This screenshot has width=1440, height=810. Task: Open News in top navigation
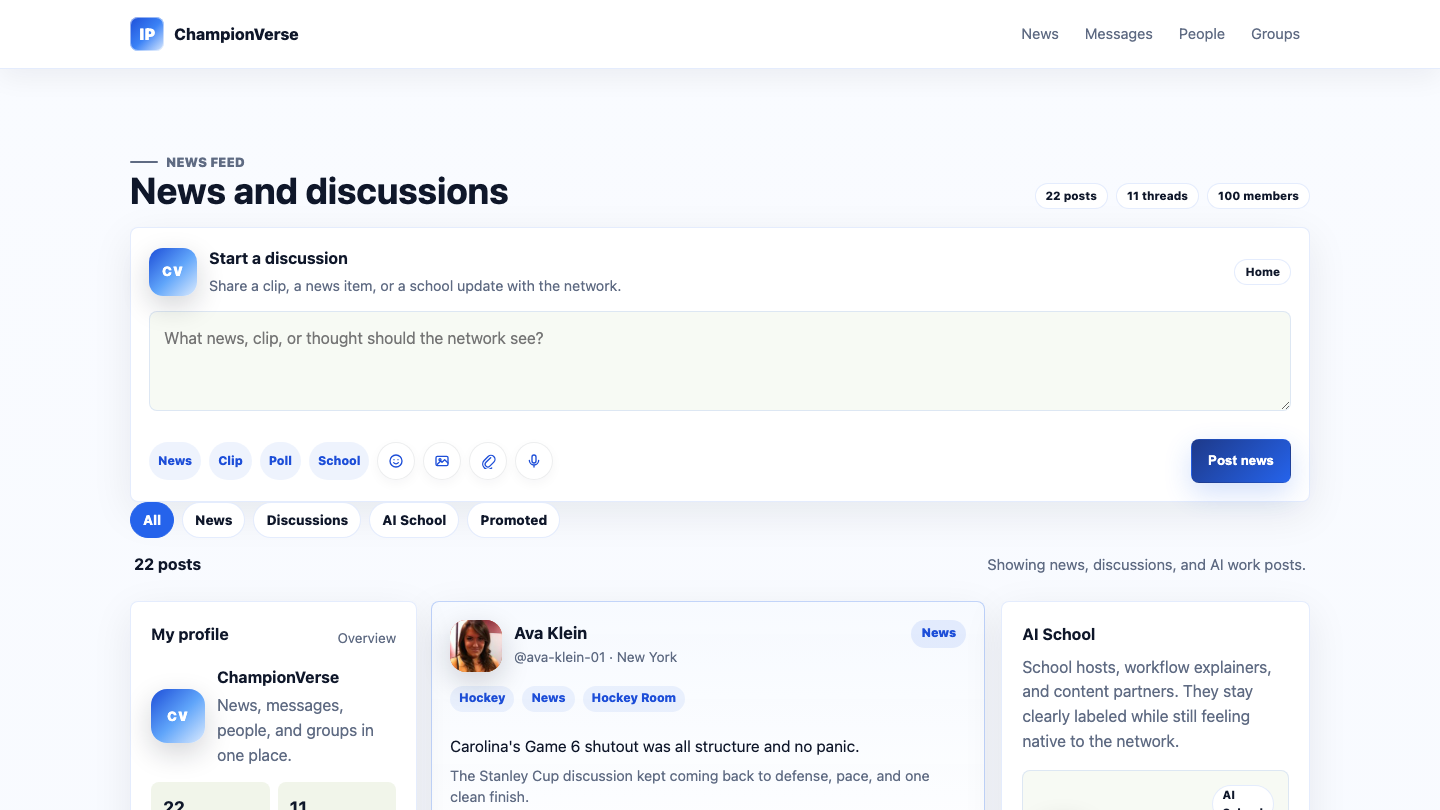[1040, 34]
